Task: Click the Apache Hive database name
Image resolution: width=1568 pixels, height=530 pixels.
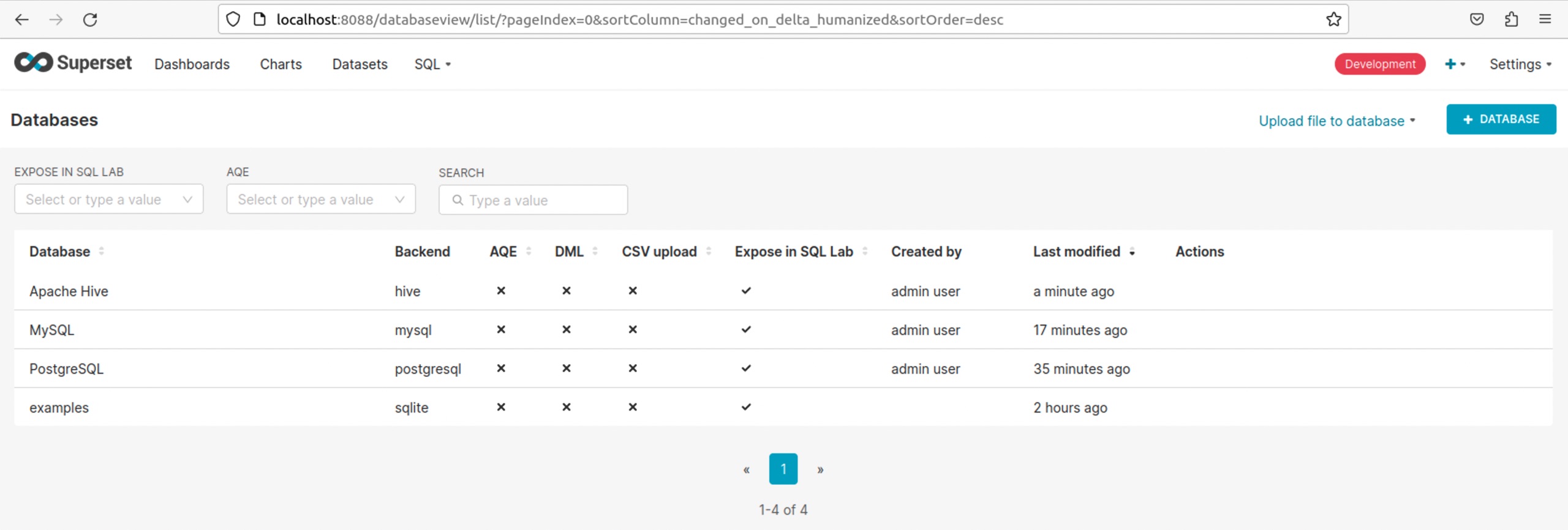Action: (x=69, y=291)
